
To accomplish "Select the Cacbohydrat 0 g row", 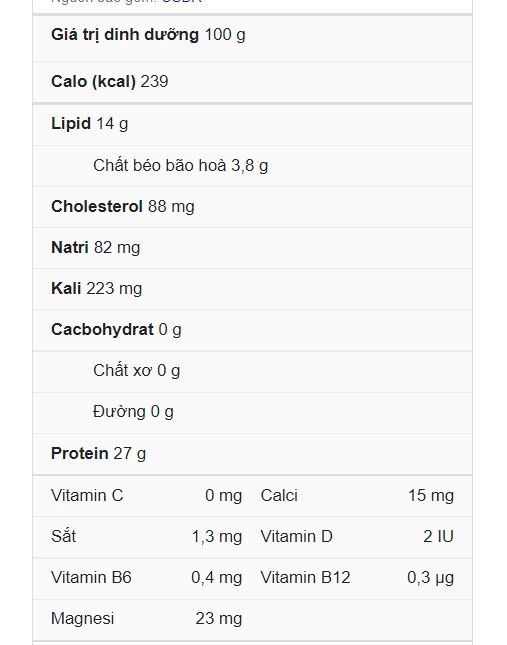I will coord(252,330).
